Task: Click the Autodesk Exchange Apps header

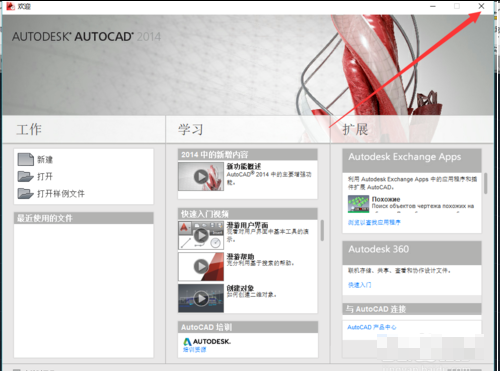Action: coord(412,160)
